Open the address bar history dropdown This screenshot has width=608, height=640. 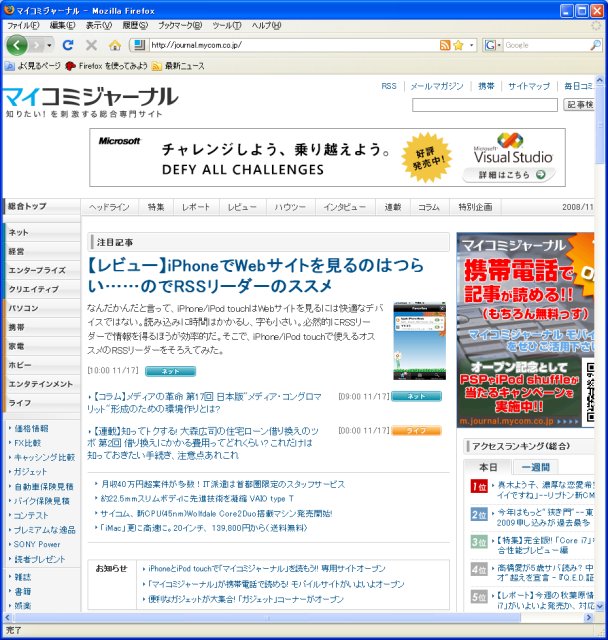coord(472,45)
